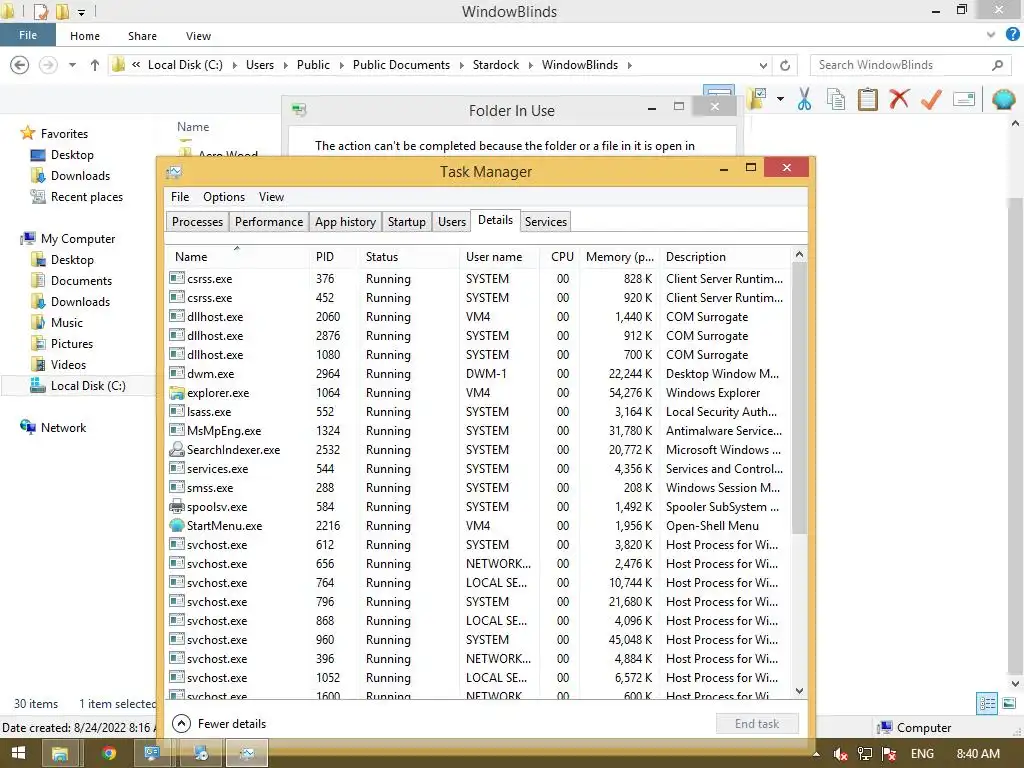Click the Copy icon in Explorer toolbar
This screenshot has width=1024, height=768.
click(835, 99)
